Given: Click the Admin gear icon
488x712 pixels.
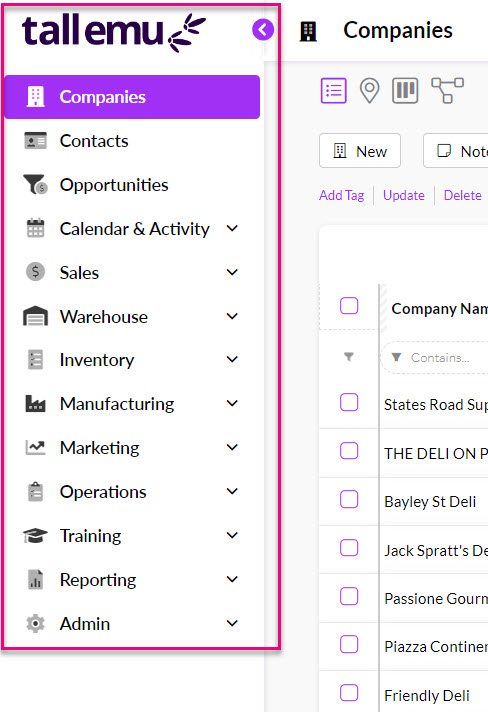Looking at the screenshot, I should click(35, 623).
